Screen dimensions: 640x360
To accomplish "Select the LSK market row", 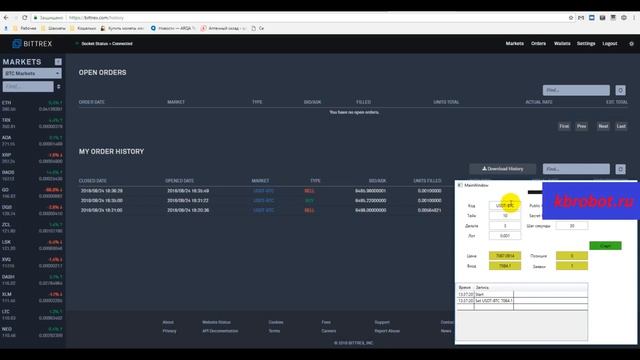I will 32,245.
